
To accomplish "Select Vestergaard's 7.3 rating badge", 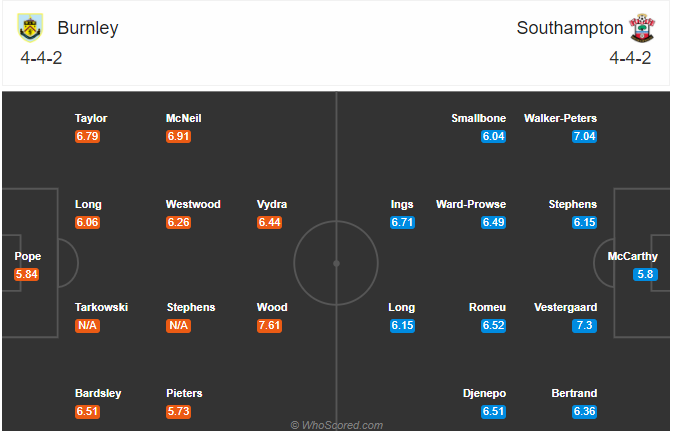I will (x=584, y=325).
